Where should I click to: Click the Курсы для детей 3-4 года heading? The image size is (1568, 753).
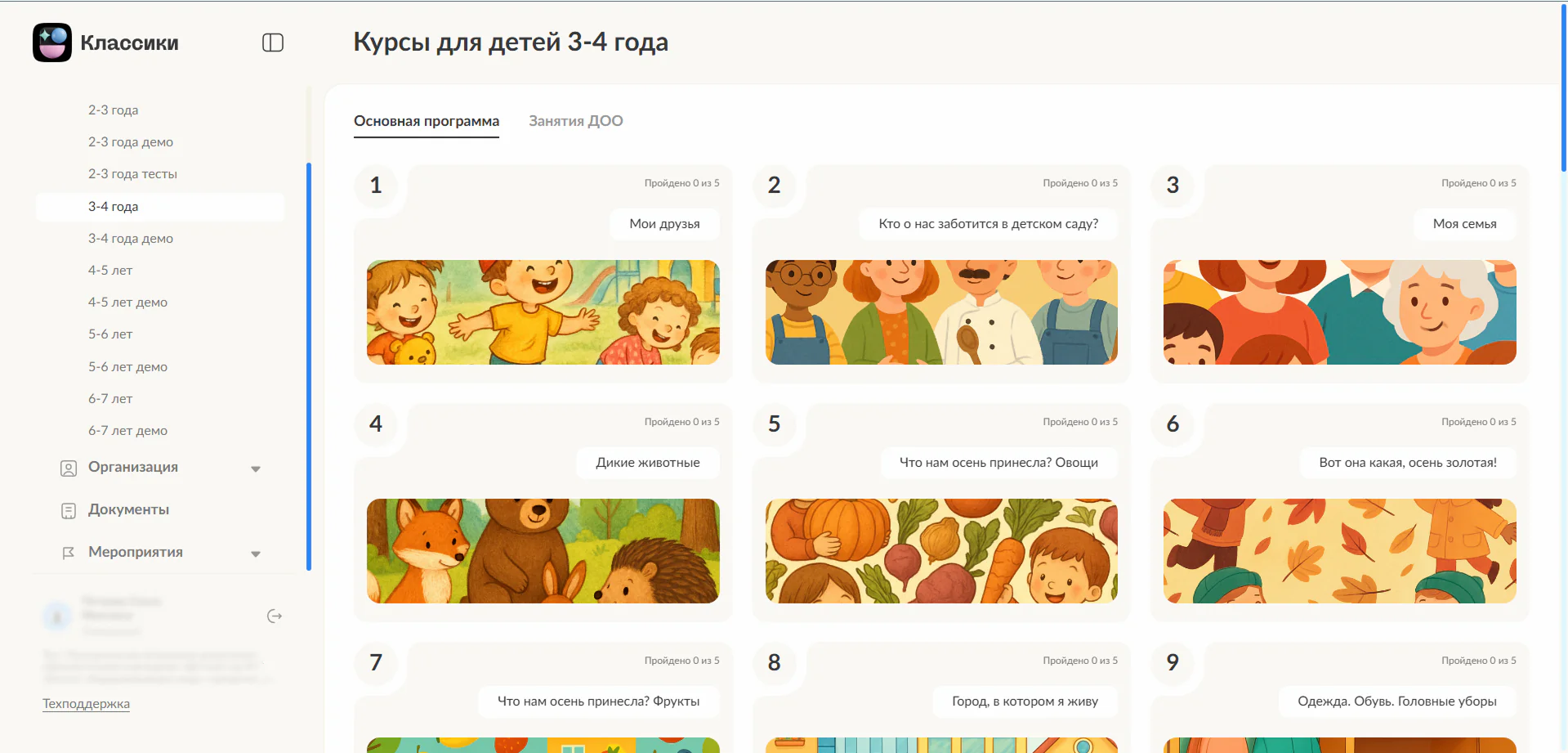(511, 42)
